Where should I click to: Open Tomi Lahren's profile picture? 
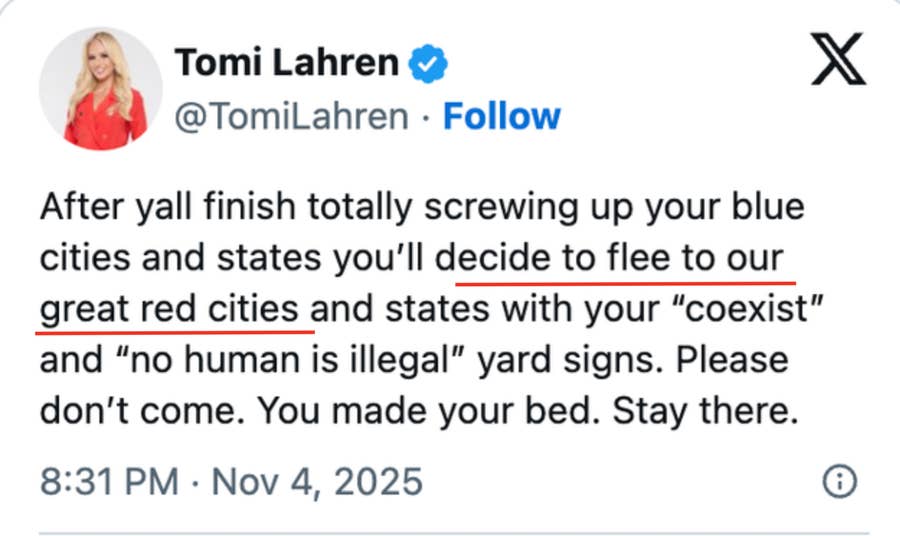(x=100, y=89)
